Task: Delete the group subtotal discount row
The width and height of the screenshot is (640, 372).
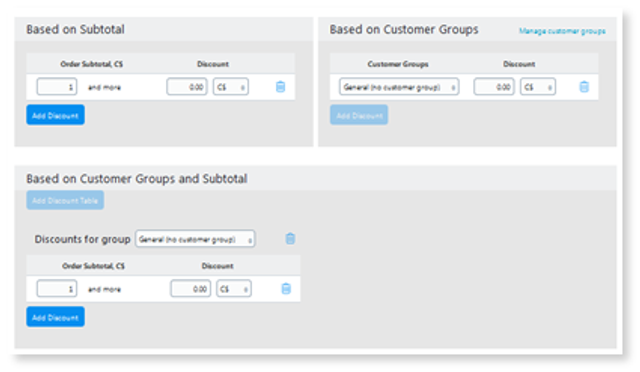Action: point(286,289)
